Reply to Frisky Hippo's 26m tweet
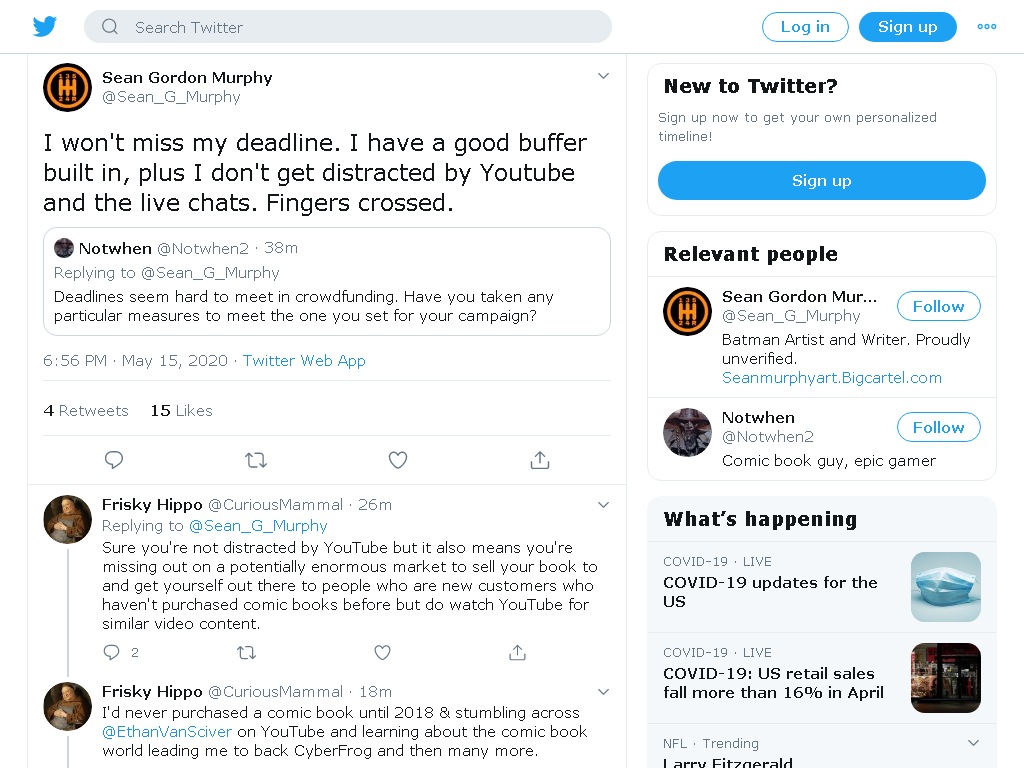Viewport: 1024px width, 768px height. click(x=112, y=652)
